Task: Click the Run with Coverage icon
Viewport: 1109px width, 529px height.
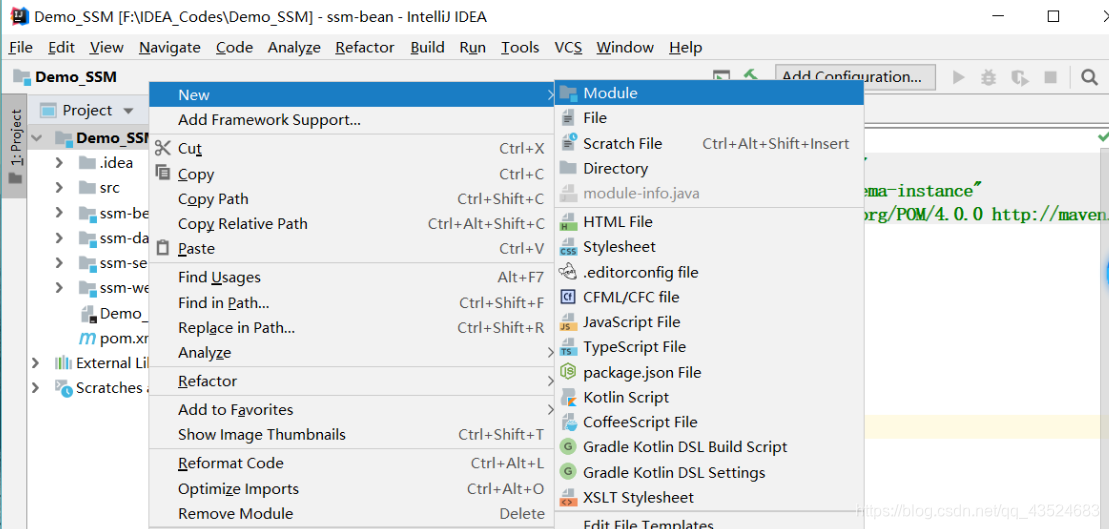Action: [x=1019, y=76]
